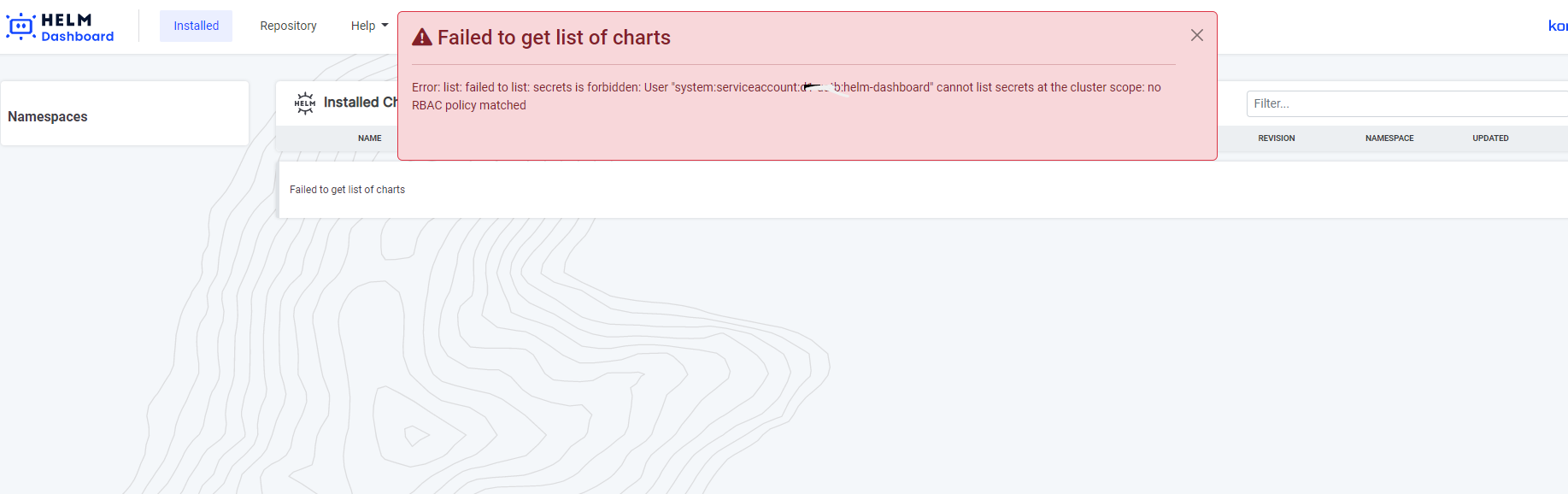Click the Namespaces heading
1568x494 pixels.
pyautogui.click(x=47, y=116)
